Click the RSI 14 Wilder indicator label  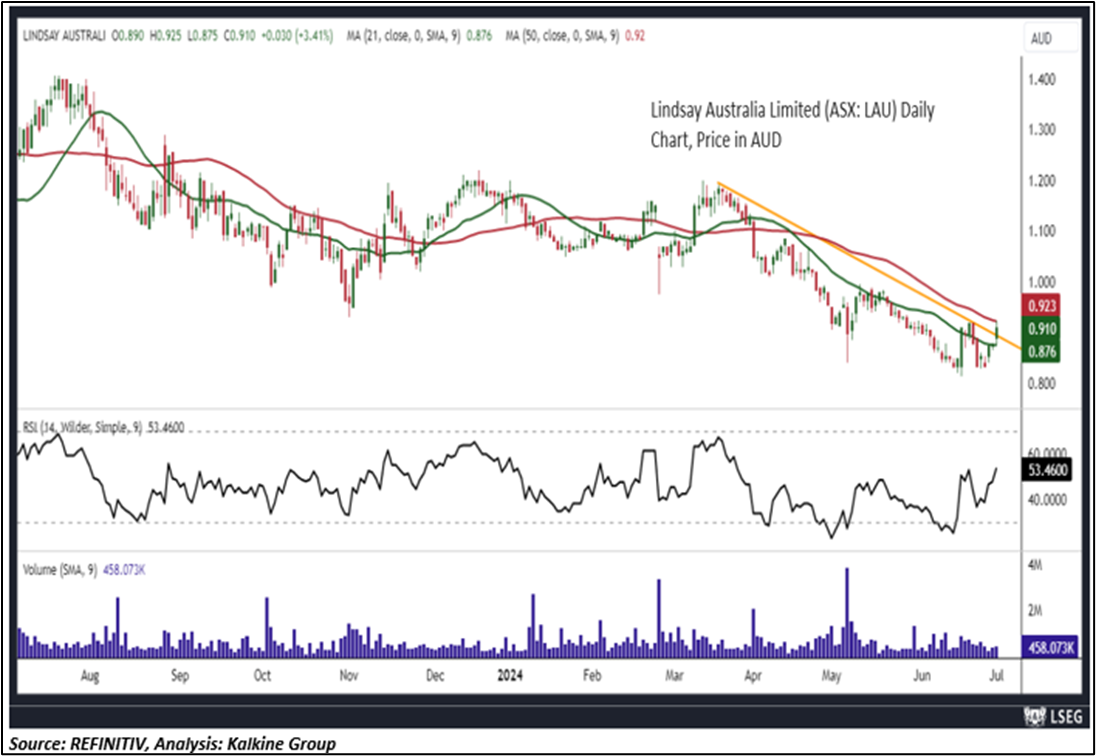pyautogui.click(x=103, y=428)
